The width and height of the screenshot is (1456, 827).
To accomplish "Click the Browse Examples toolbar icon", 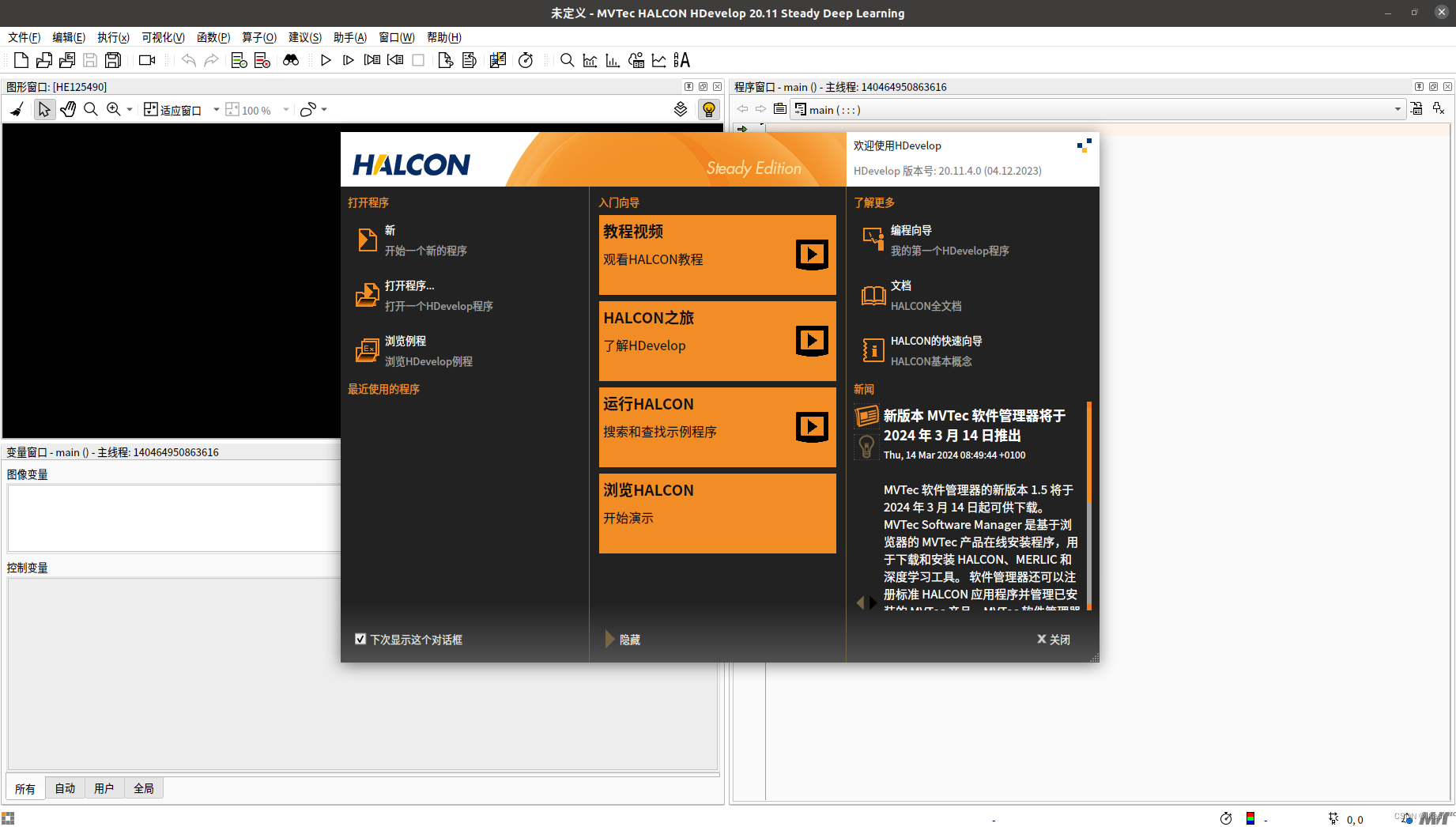I will [67, 60].
